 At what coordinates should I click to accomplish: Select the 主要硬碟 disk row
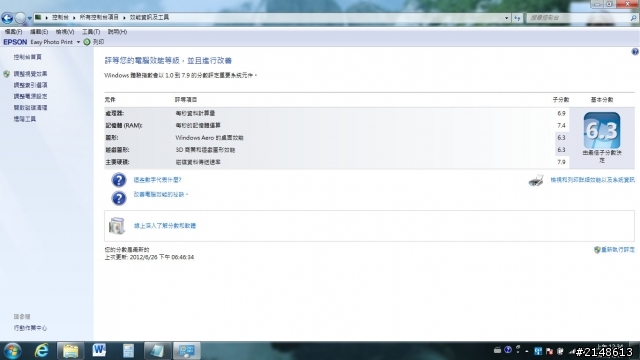coord(337,162)
